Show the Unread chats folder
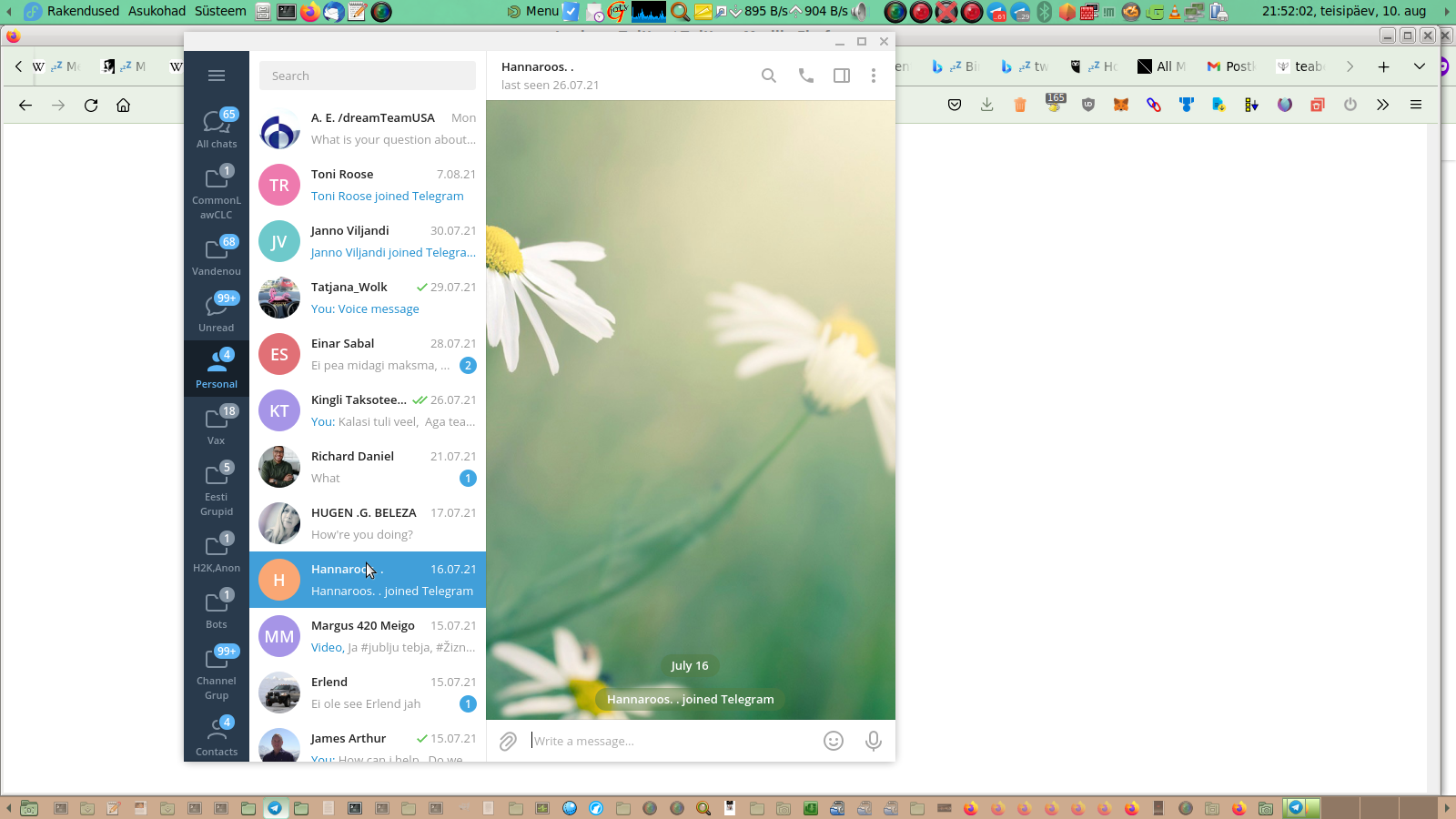This screenshot has height=819, width=1456. [217, 312]
